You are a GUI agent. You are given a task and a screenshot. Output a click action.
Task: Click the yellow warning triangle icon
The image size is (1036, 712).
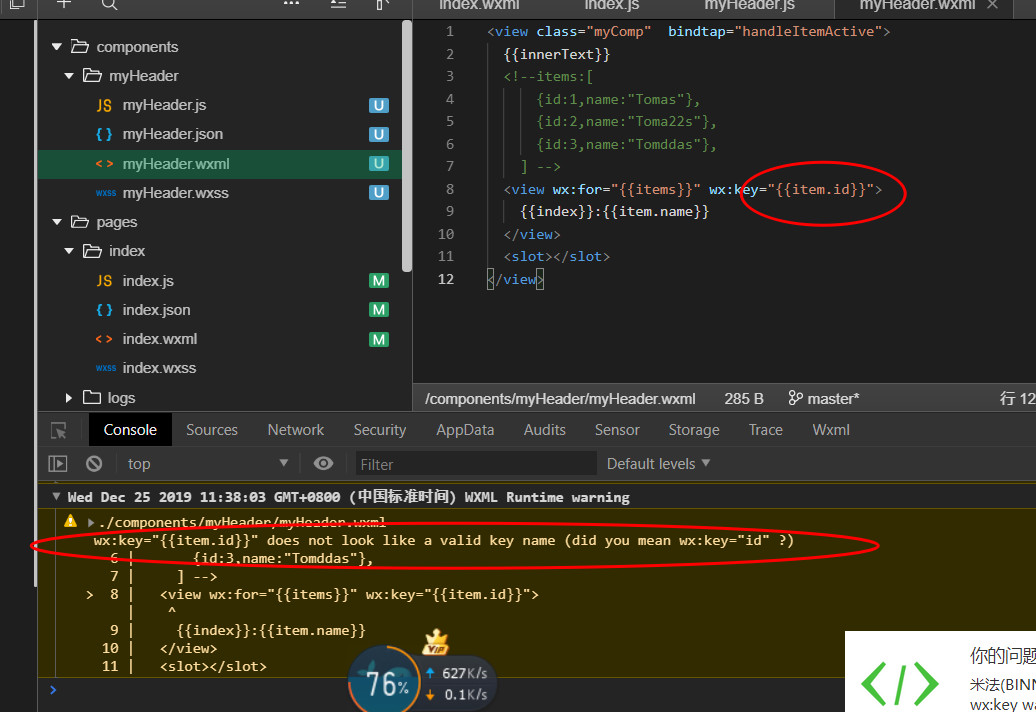point(71,521)
